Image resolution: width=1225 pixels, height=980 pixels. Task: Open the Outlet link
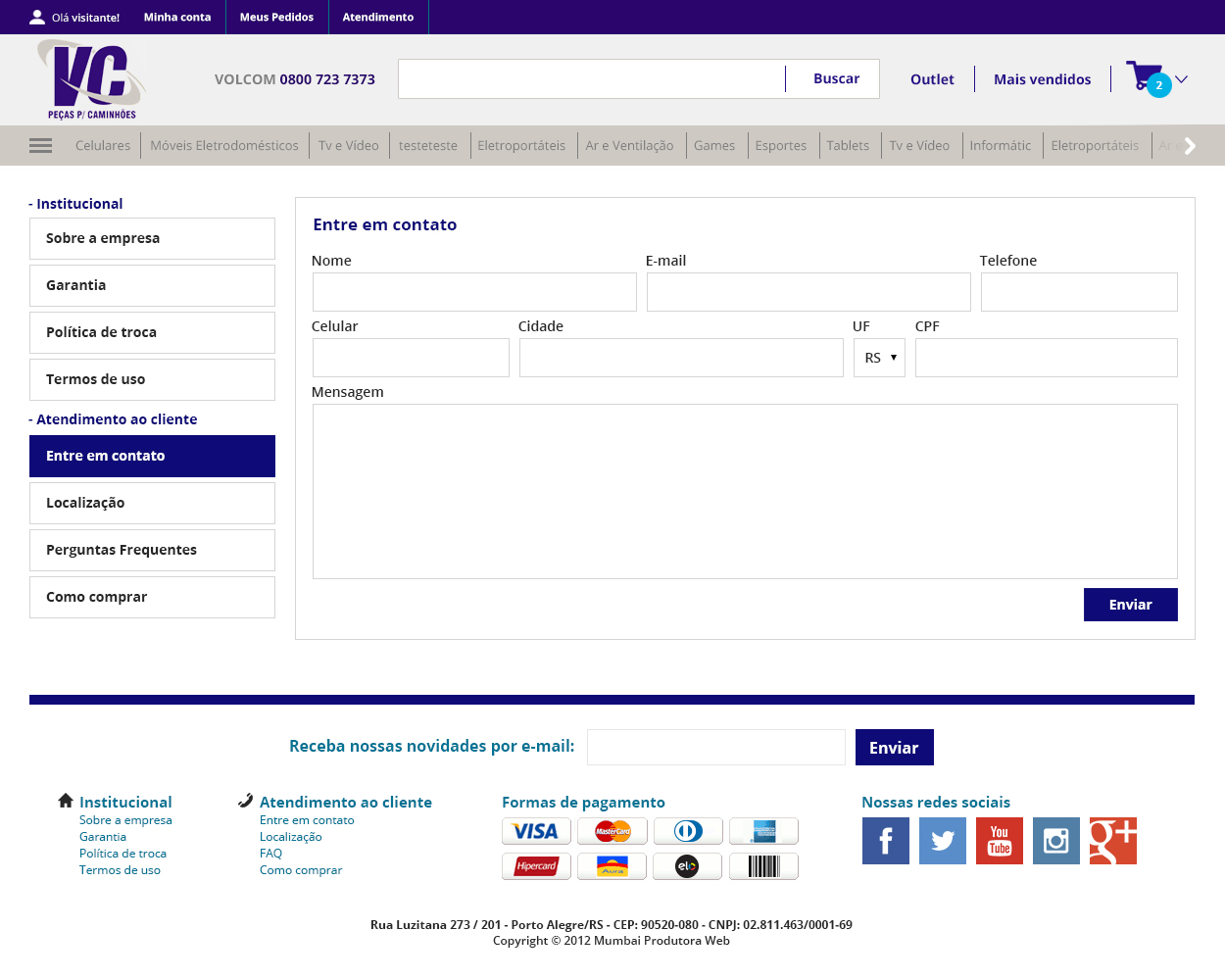click(x=931, y=79)
